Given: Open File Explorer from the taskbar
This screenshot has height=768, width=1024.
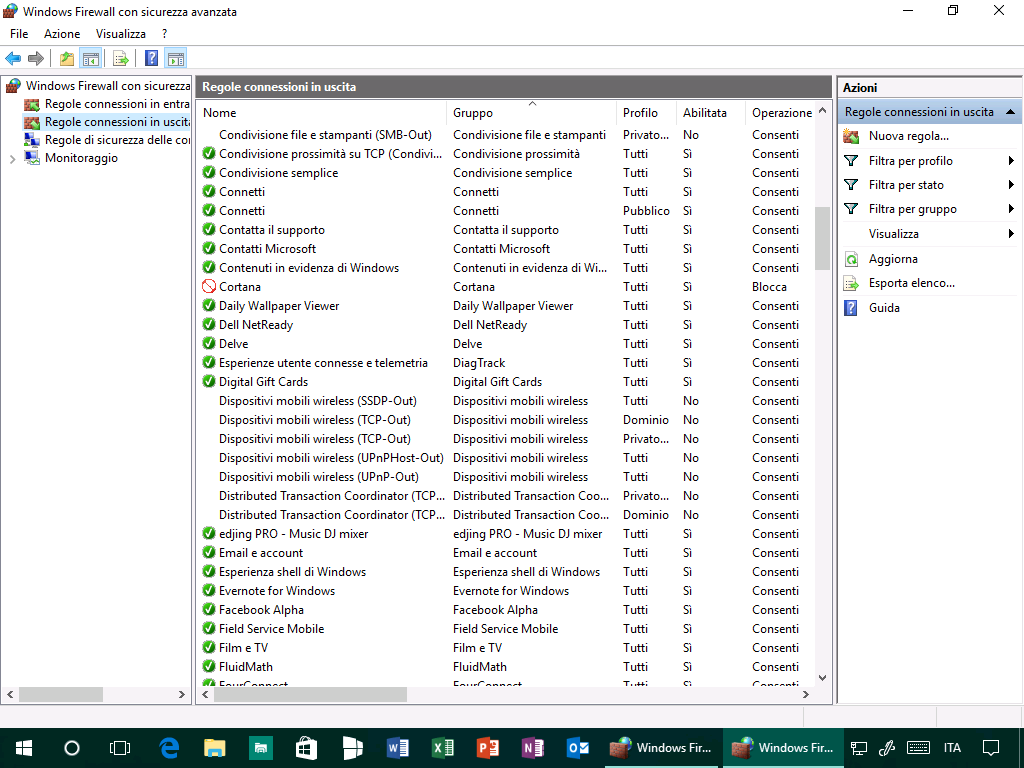Looking at the screenshot, I should (x=215, y=748).
